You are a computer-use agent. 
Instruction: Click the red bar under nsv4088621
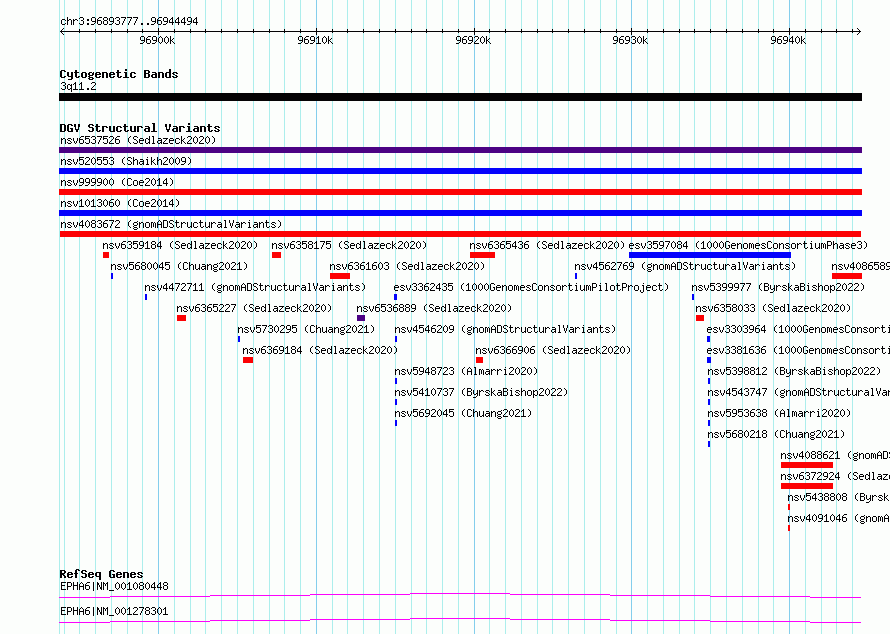[807, 465]
